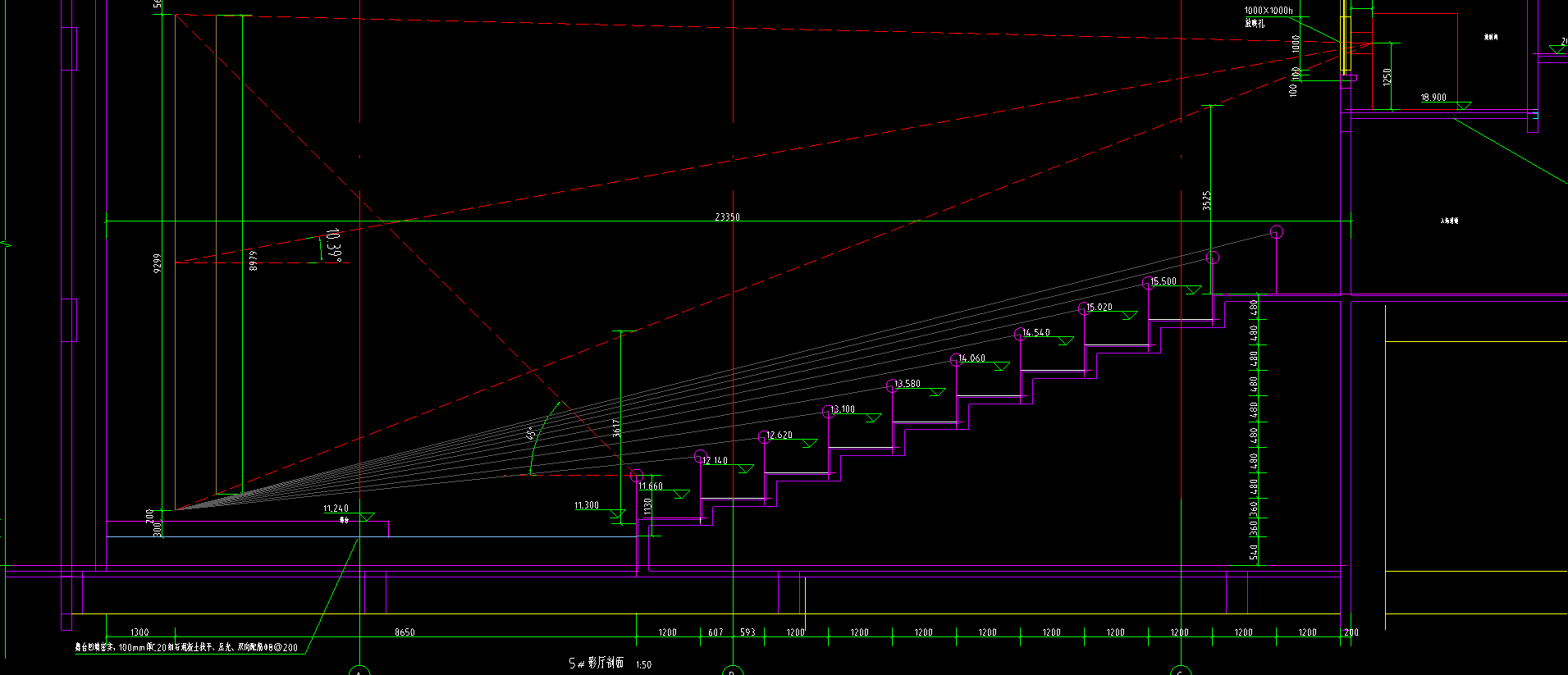Viewport: 1568px width, 675px height.
Task: Select the 13.100 elevation label
Action: click(843, 408)
